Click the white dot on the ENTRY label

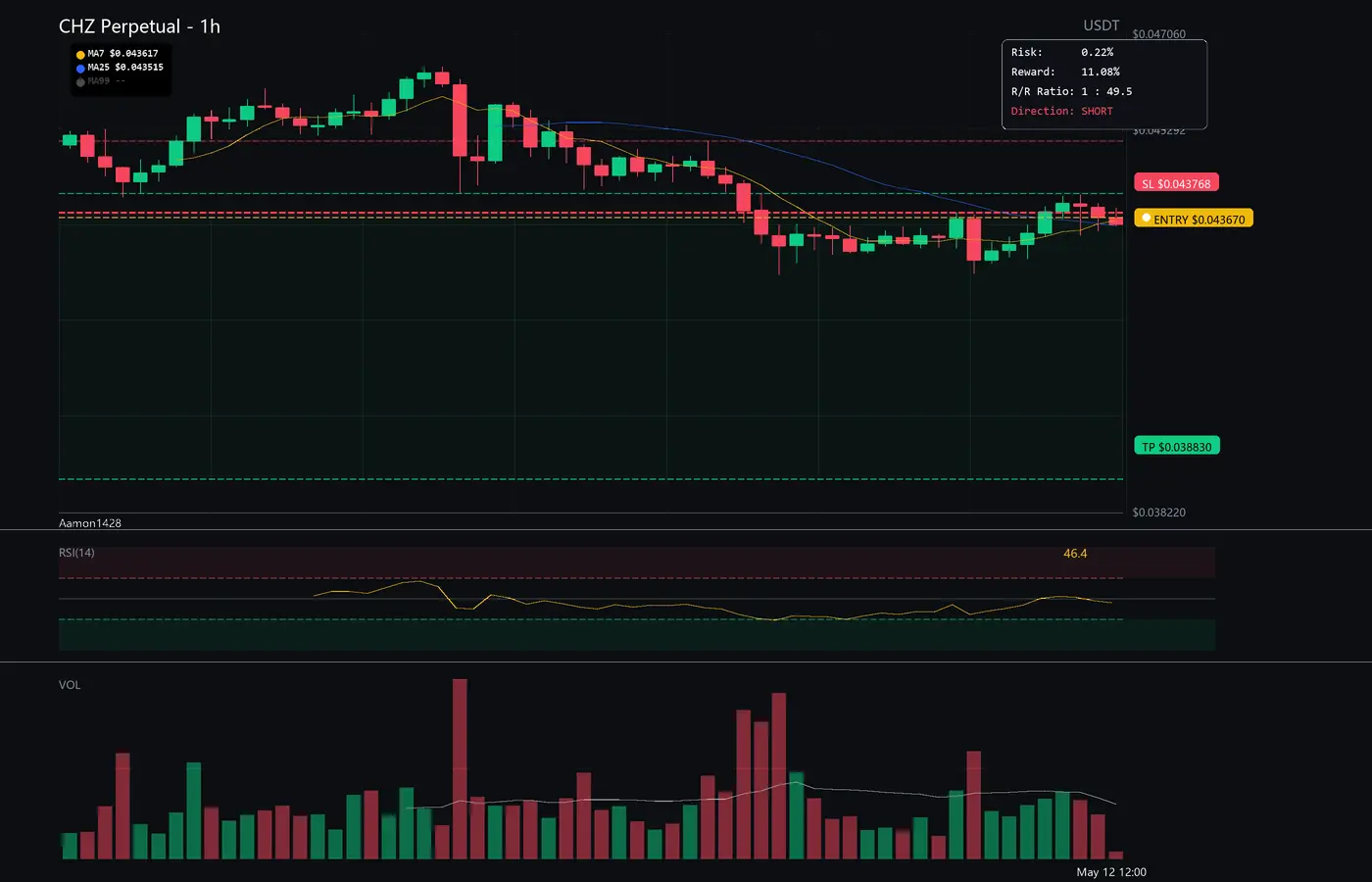[1146, 219]
